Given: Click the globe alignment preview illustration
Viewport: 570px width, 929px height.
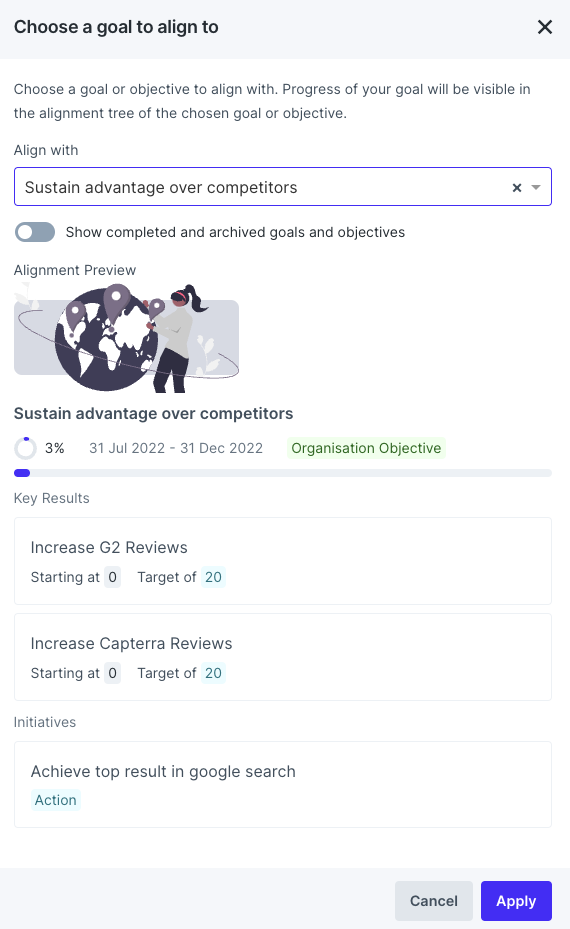Looking at the screenshot, I should point(126,338).
